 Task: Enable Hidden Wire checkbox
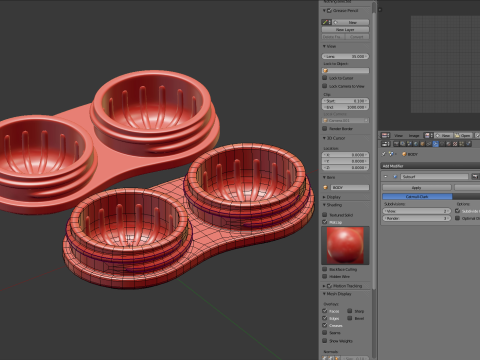tap(325, 276)
